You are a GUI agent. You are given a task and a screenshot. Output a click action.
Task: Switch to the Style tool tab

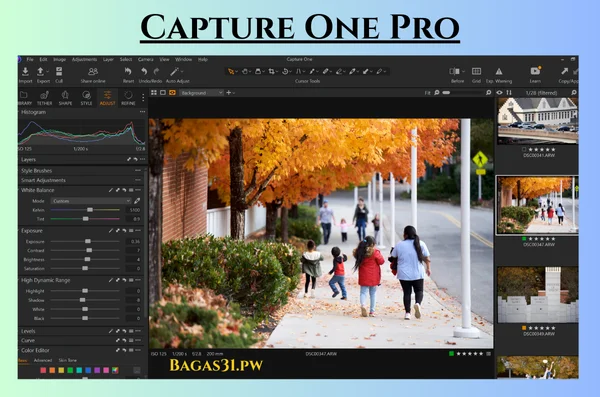coord(86,98)
